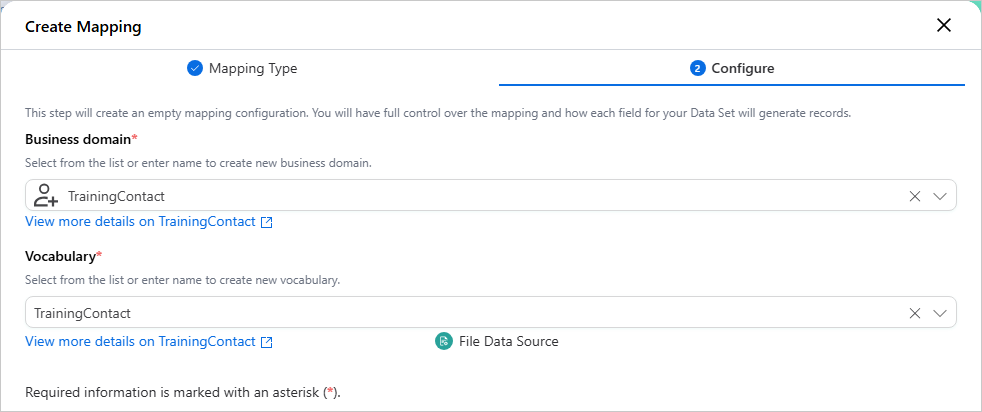982x412 pixels.
Task: Expand the Vocabulary dropdown
Action: [939, 313]
